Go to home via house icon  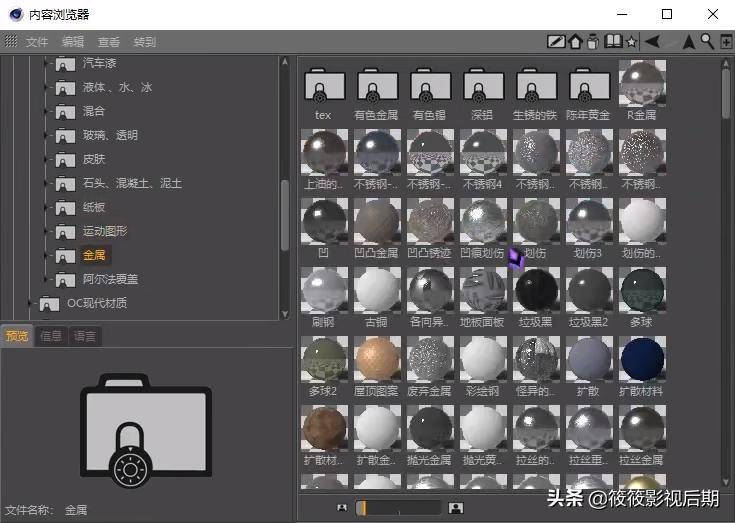575,42
